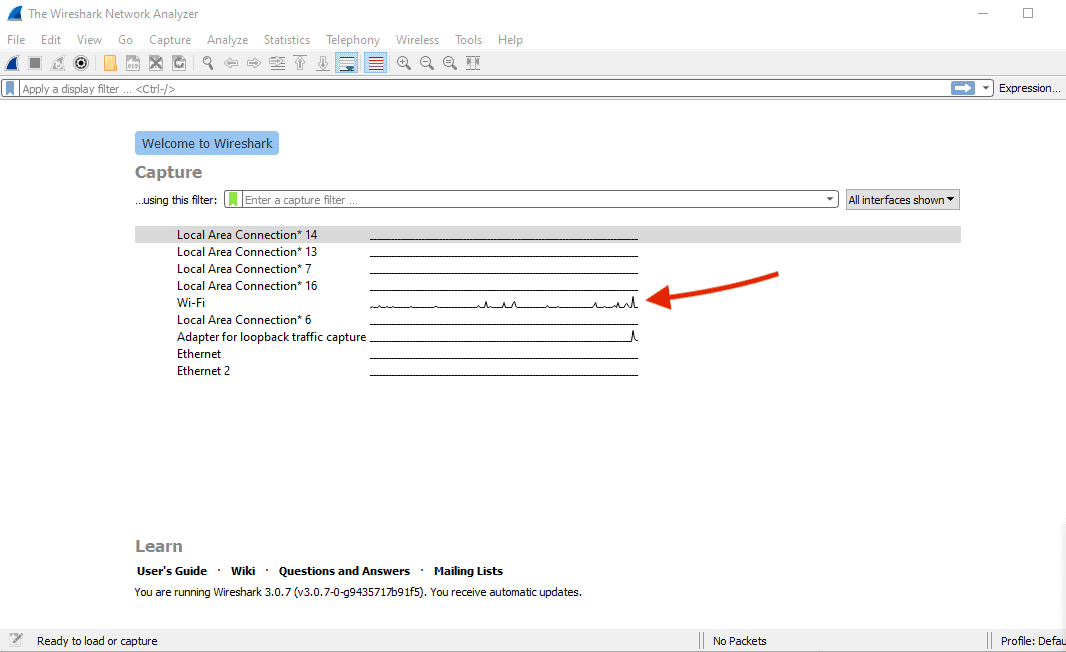Open a capture file using folder icon

pos(110,62)
